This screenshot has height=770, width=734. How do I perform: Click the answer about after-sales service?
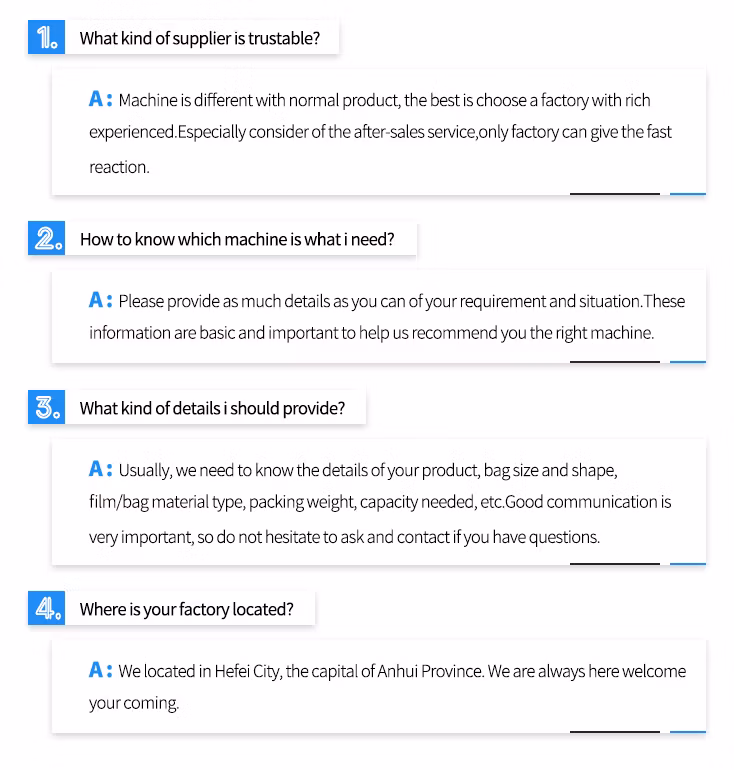(x=380, y=133)
